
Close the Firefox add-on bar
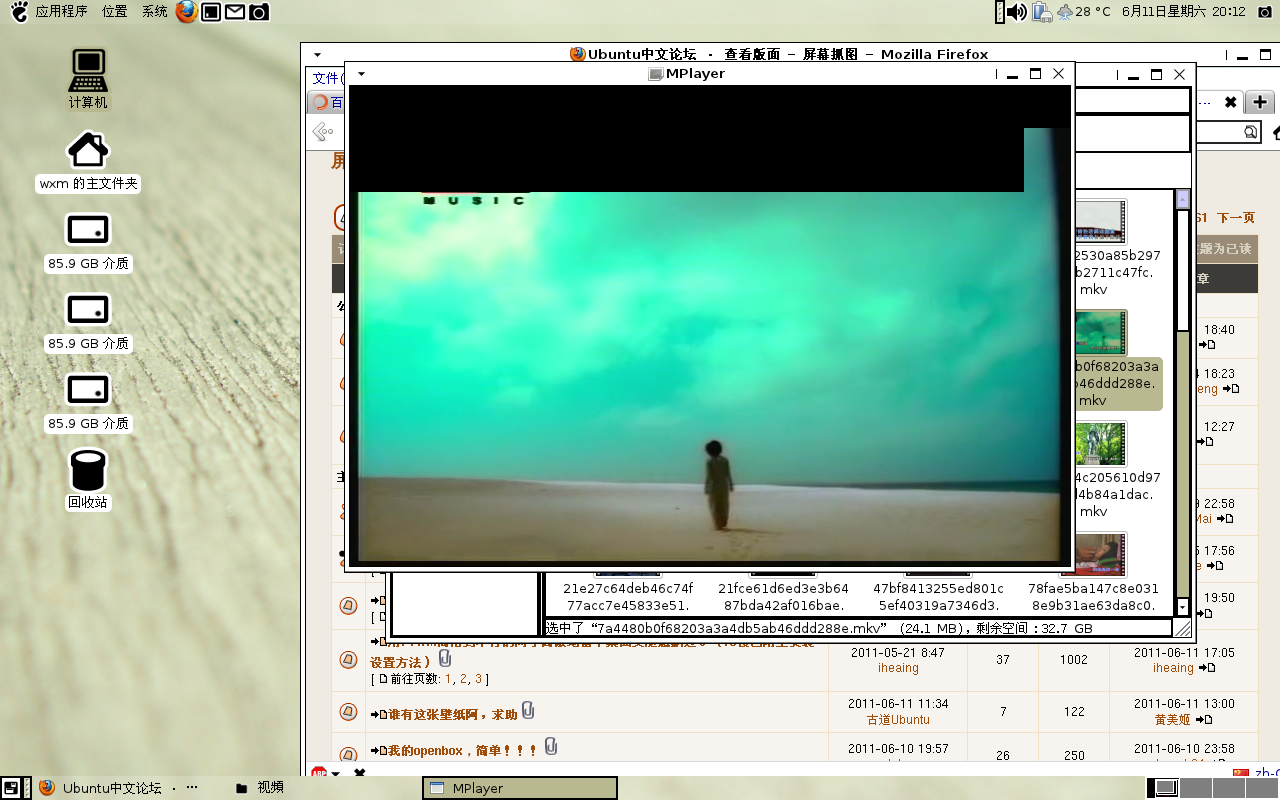pos(360,773)
